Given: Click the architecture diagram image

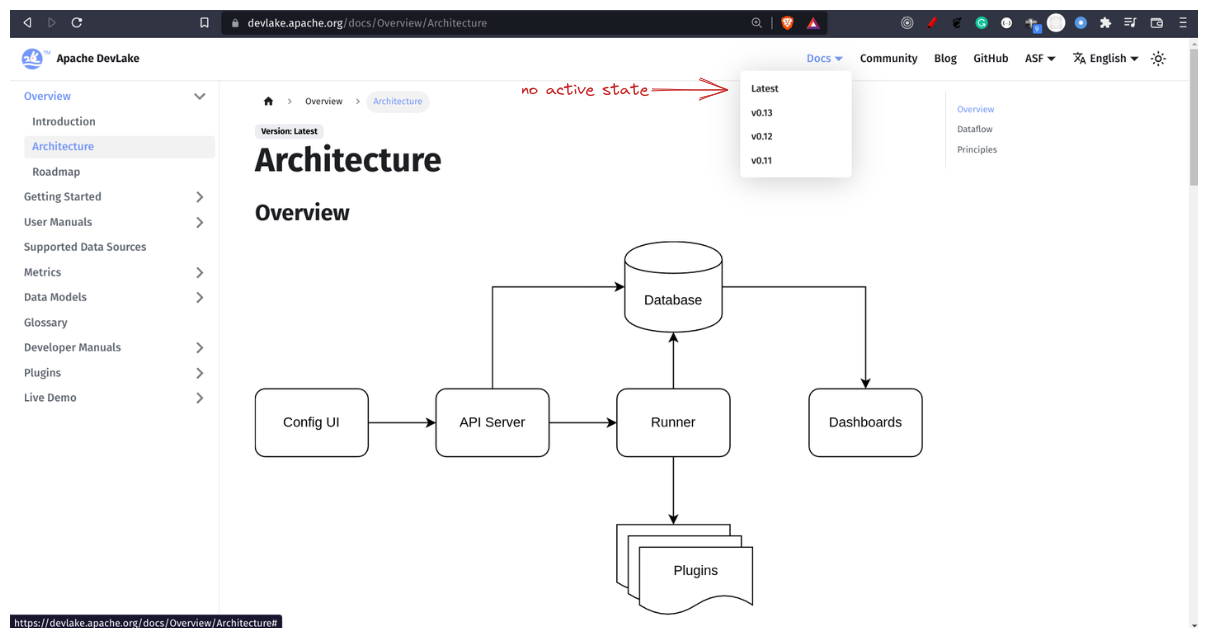Looking at the screenshot, I should click(588, 428).
